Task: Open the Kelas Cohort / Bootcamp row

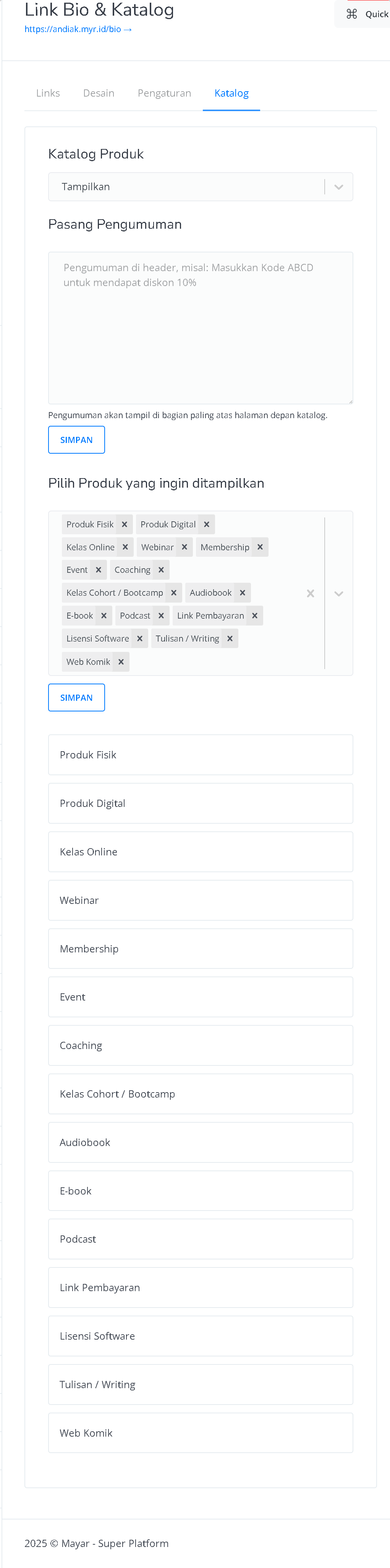Action: tap(200, 1094)
